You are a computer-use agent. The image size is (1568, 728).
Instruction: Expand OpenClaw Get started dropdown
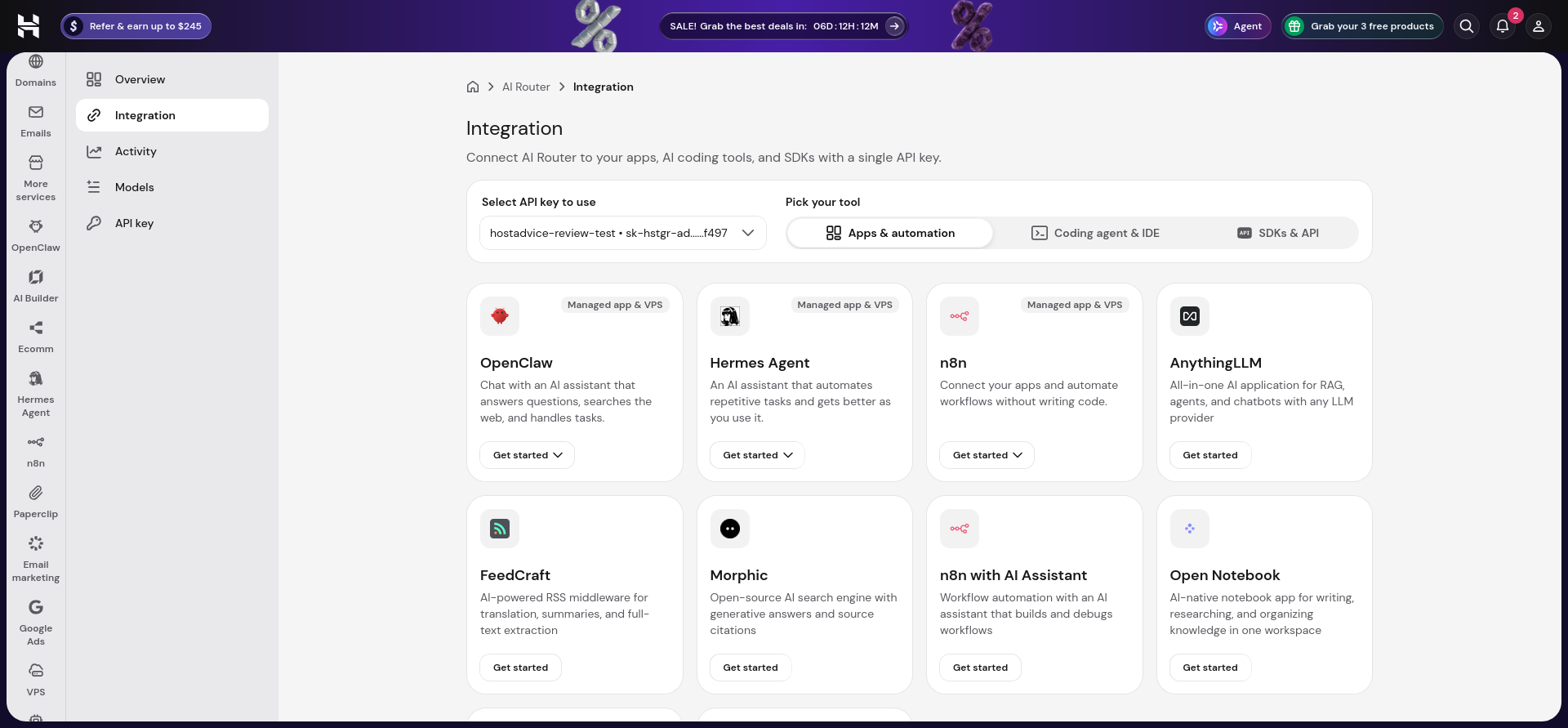point(528,455)
